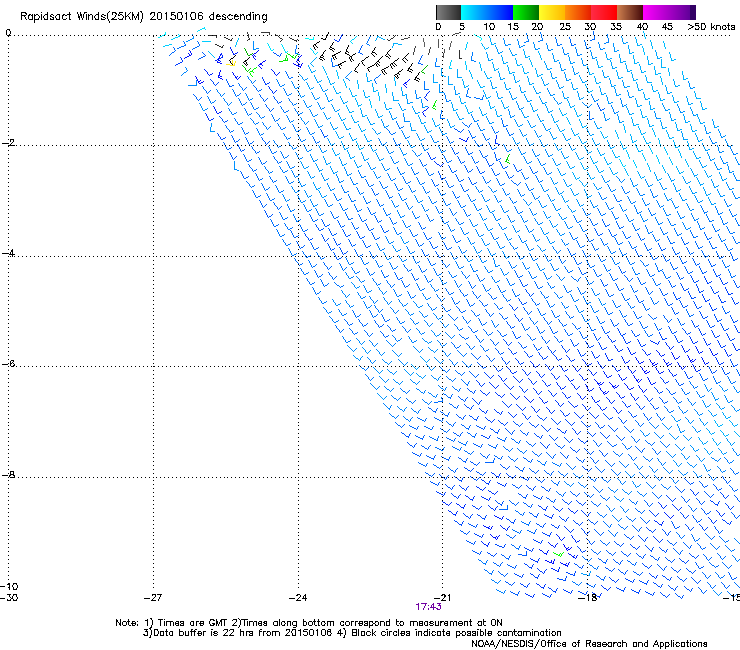Click the cyan-blue 5-15 knots color segment
This screenshot has height=650, width=740.
point(487,12)
